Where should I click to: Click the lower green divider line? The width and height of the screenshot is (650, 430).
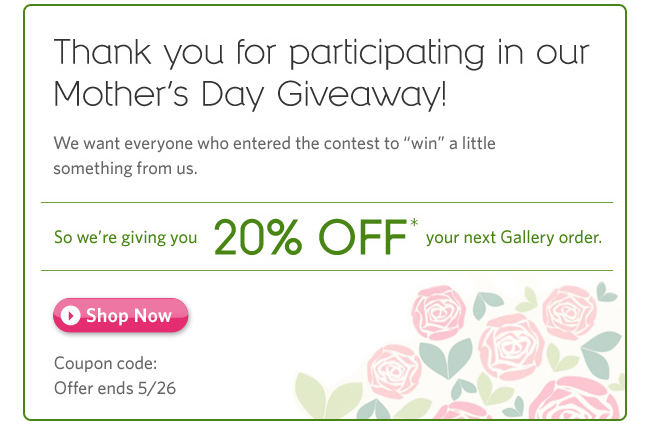click(x=326, y=270)
